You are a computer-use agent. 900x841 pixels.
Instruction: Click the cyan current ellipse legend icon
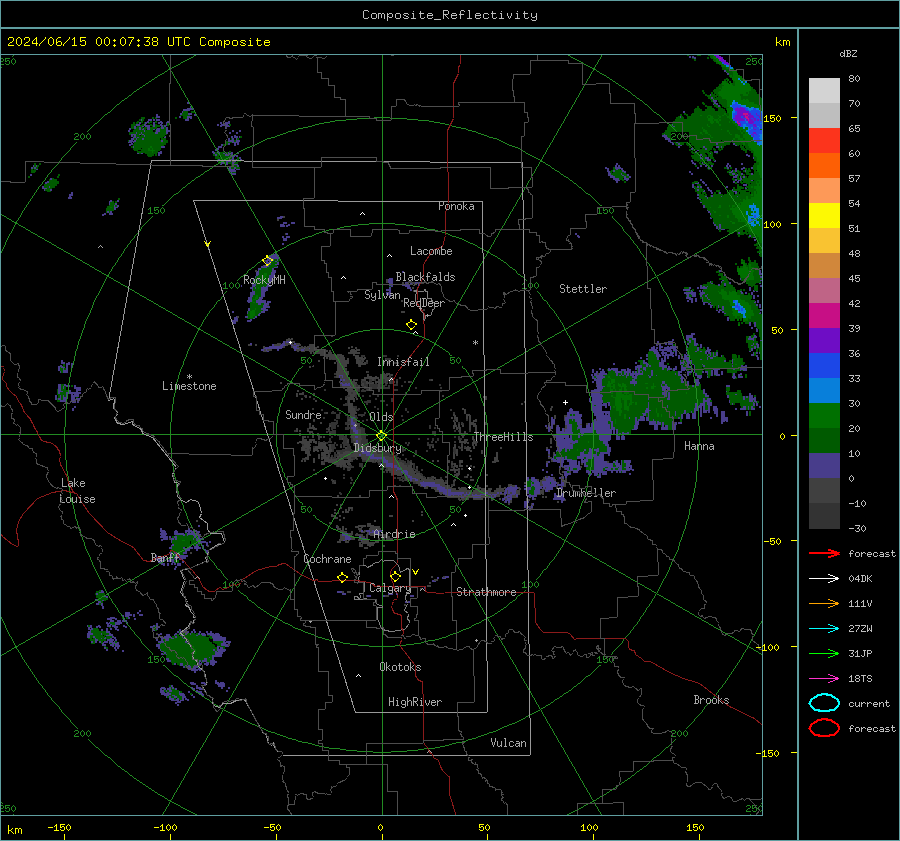pyautogui.click(x=824, y=703)
